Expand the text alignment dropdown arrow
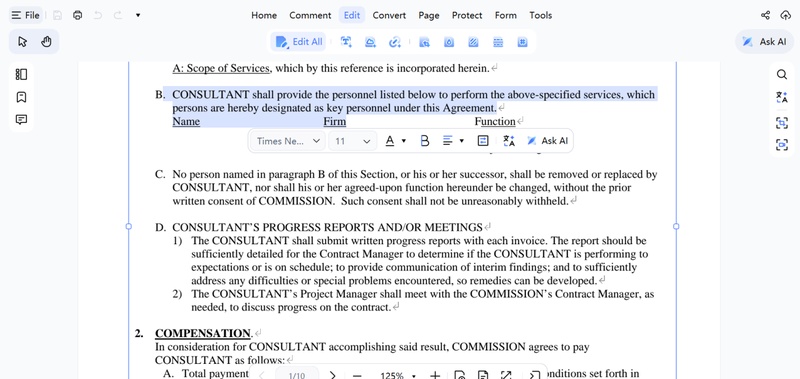This screenshot has height=379, width=800. (462, 141)
